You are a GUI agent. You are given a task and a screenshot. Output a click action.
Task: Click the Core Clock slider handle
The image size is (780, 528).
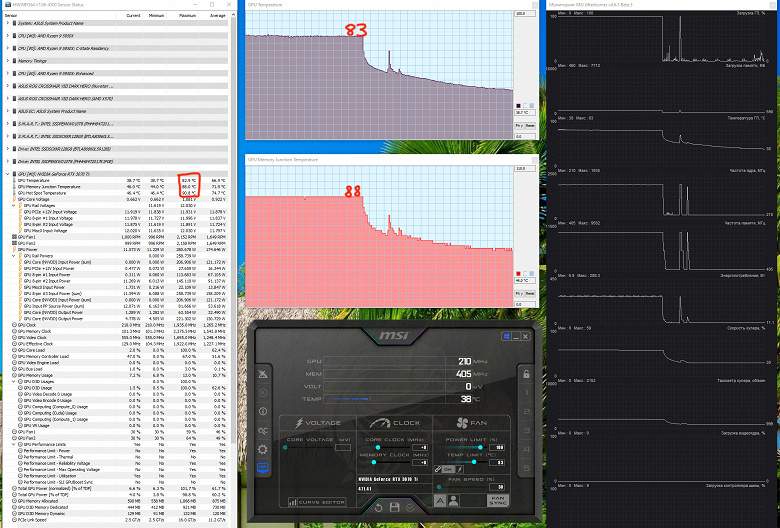tap(378, 447)
